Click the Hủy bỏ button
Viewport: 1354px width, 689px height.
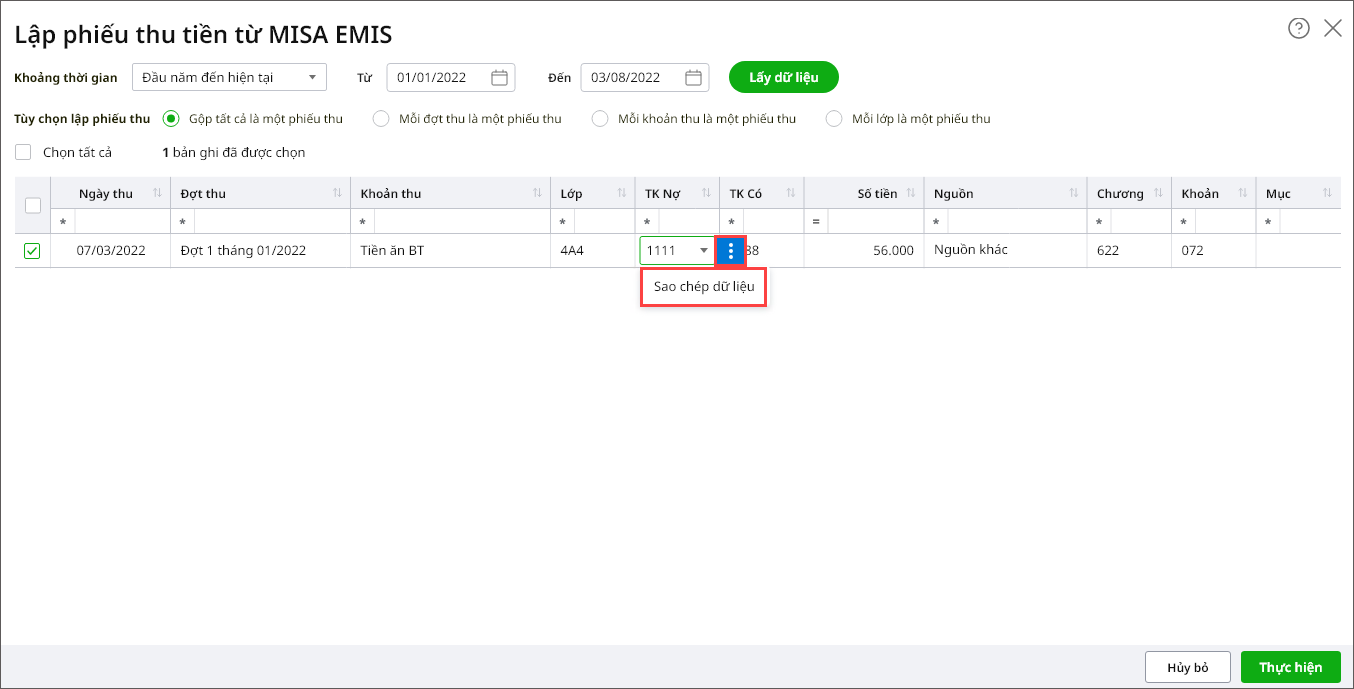click(x=1188, y=667)
